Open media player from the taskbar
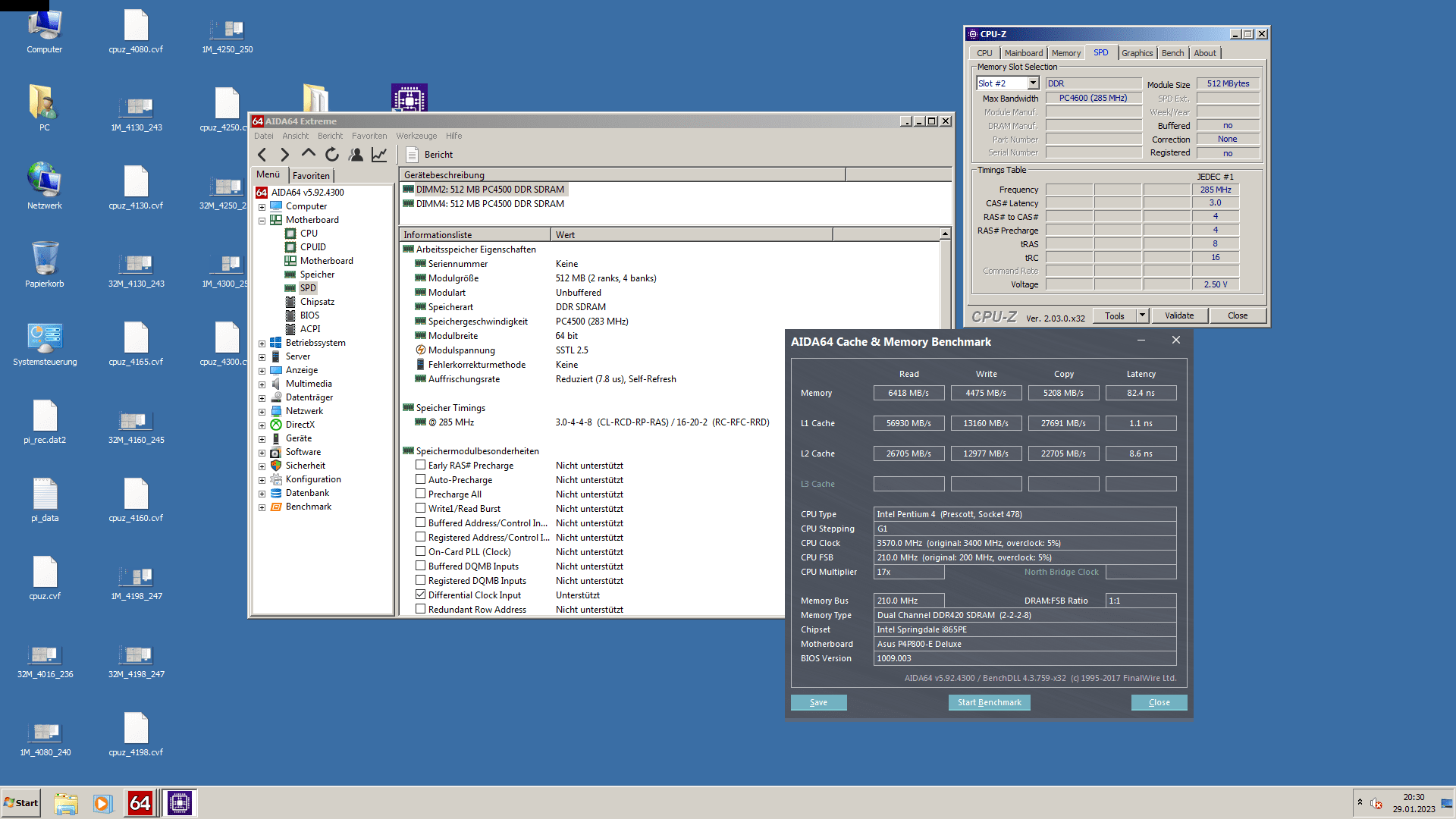The width and height of the screenshot is (1456, 819). (102, 803)
